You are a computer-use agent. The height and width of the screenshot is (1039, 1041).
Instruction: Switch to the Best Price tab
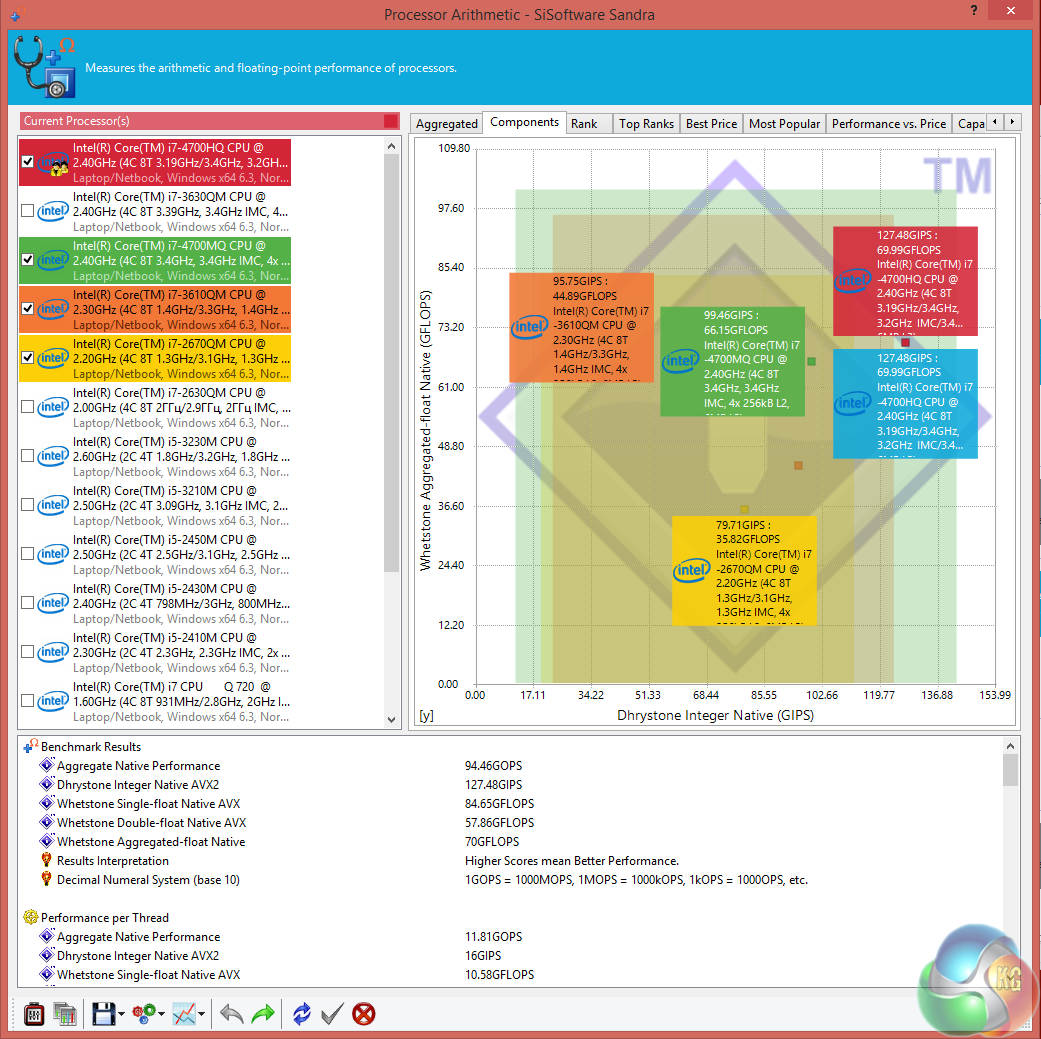click(712, 124)
